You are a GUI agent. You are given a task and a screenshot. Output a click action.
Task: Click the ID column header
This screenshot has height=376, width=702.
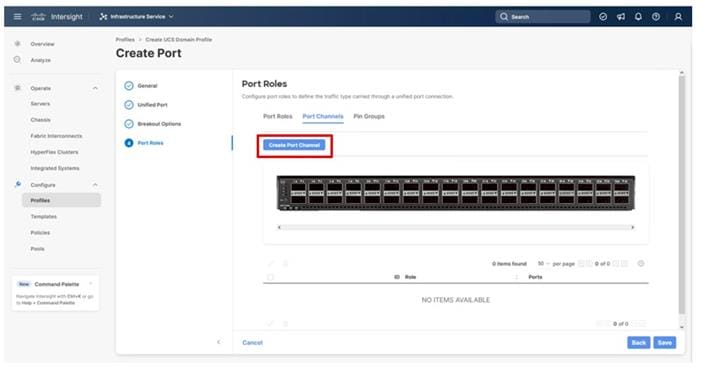coord(397,277)
